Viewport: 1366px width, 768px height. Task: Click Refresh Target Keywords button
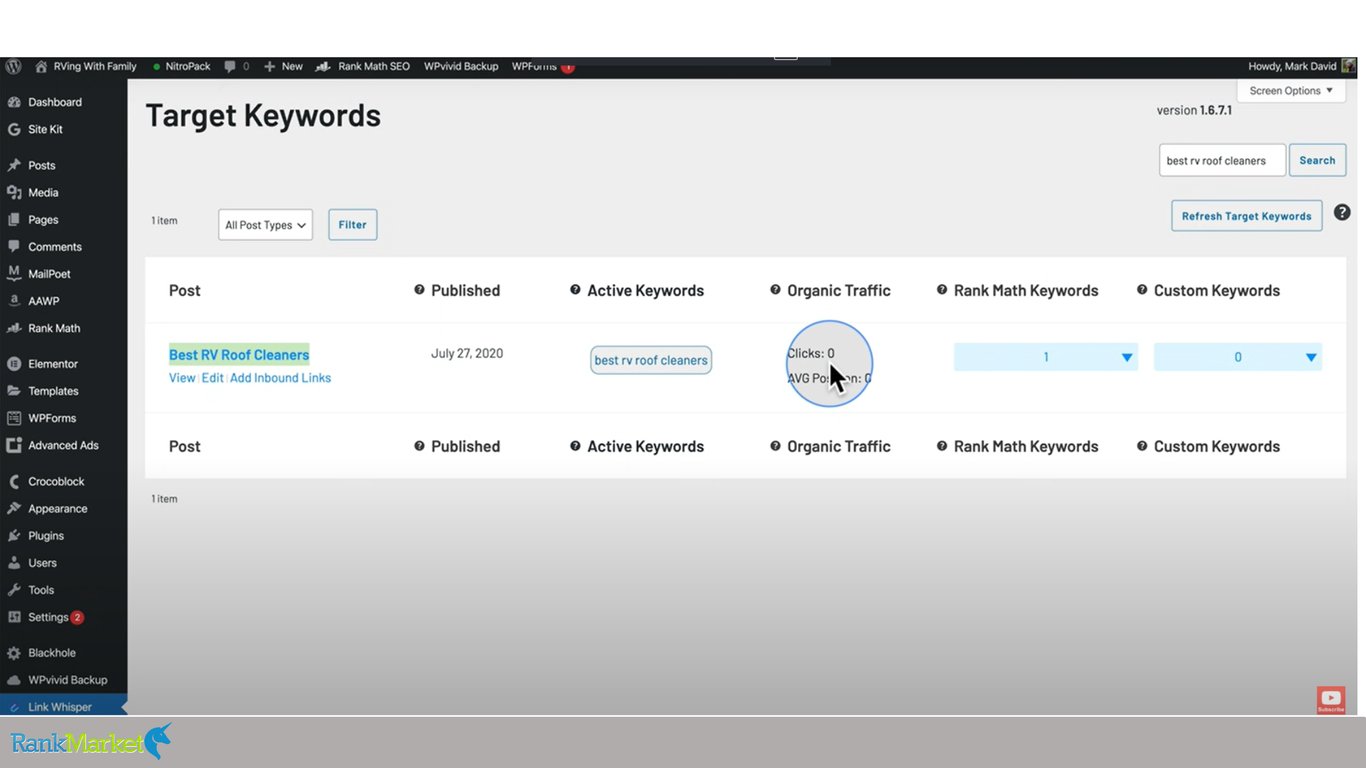(x=1246, y=216)
